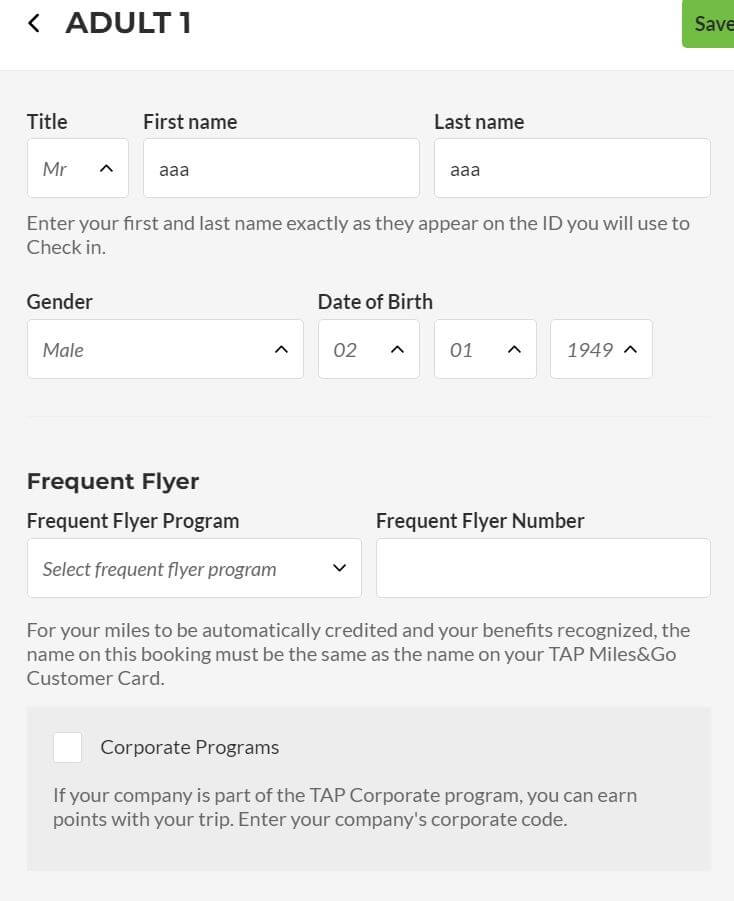
Task: Click the chevron in the Gender field
Action: (281, 349)
